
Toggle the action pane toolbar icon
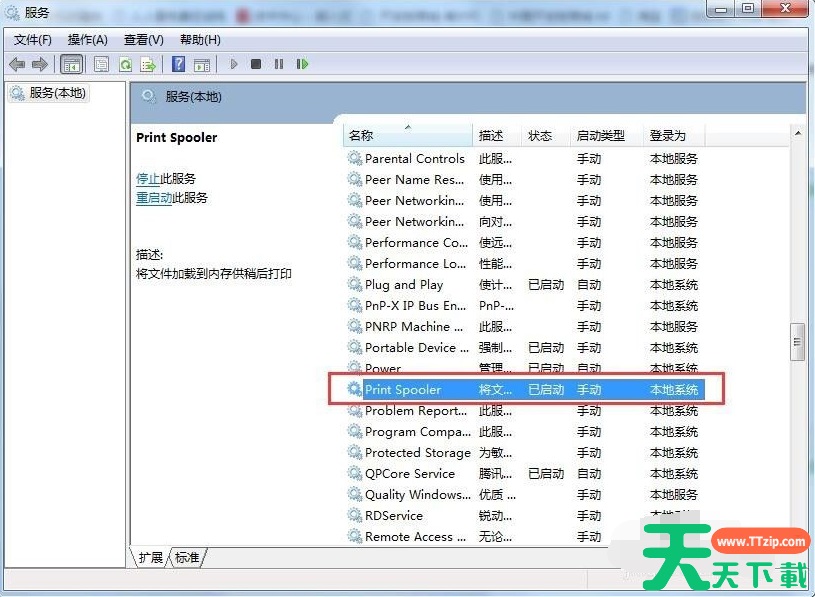click(x=202, y=64)
